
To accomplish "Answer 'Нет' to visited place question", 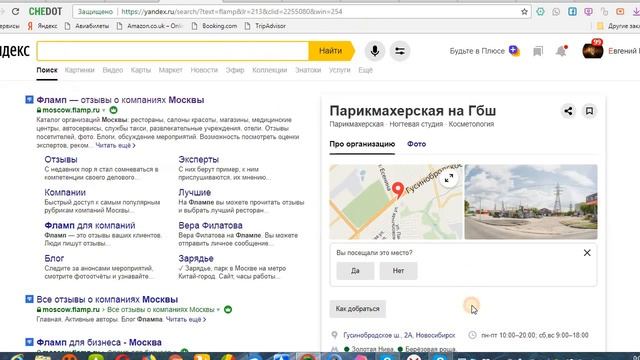I will pos(398,271).
